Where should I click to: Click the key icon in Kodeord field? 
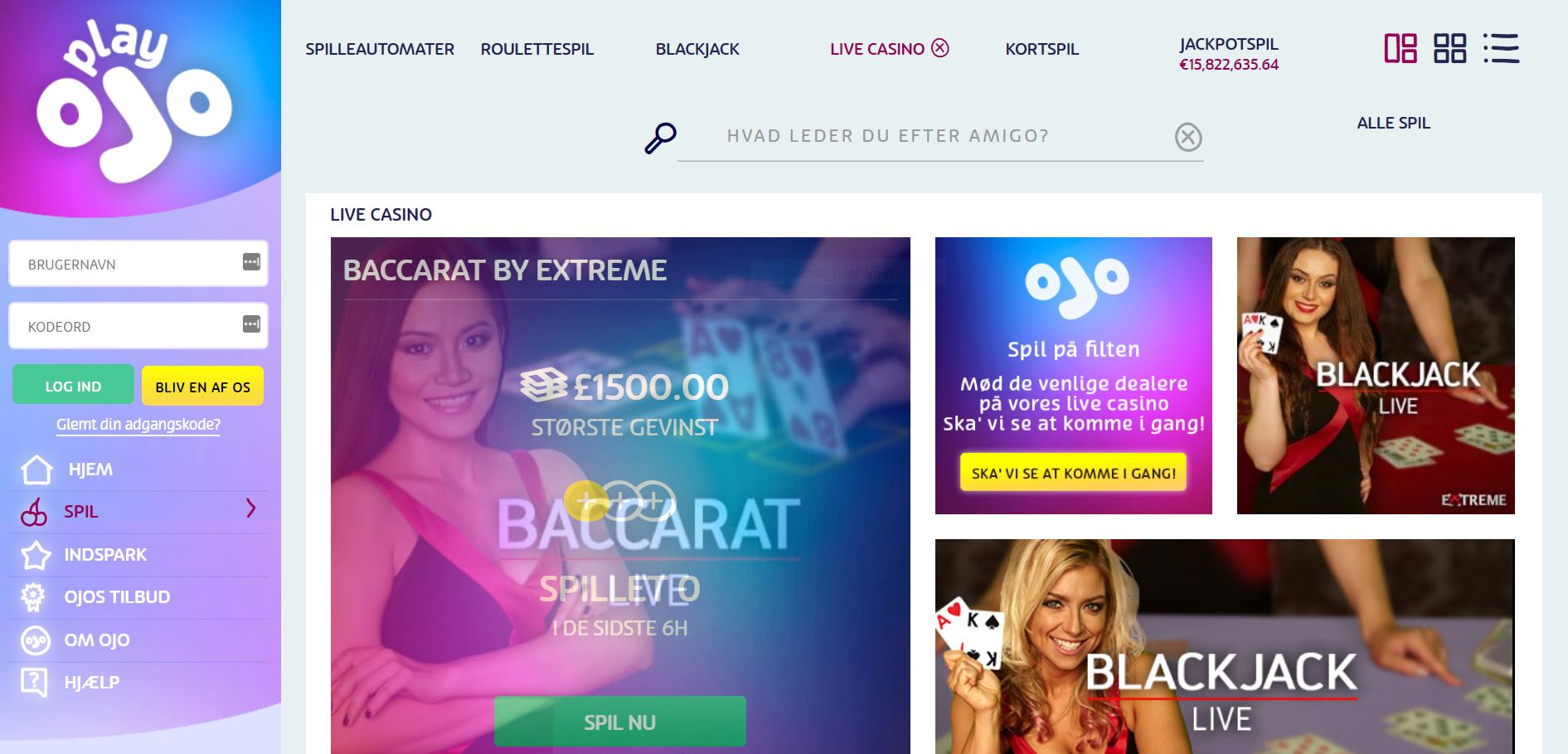(x=251, y=324)
